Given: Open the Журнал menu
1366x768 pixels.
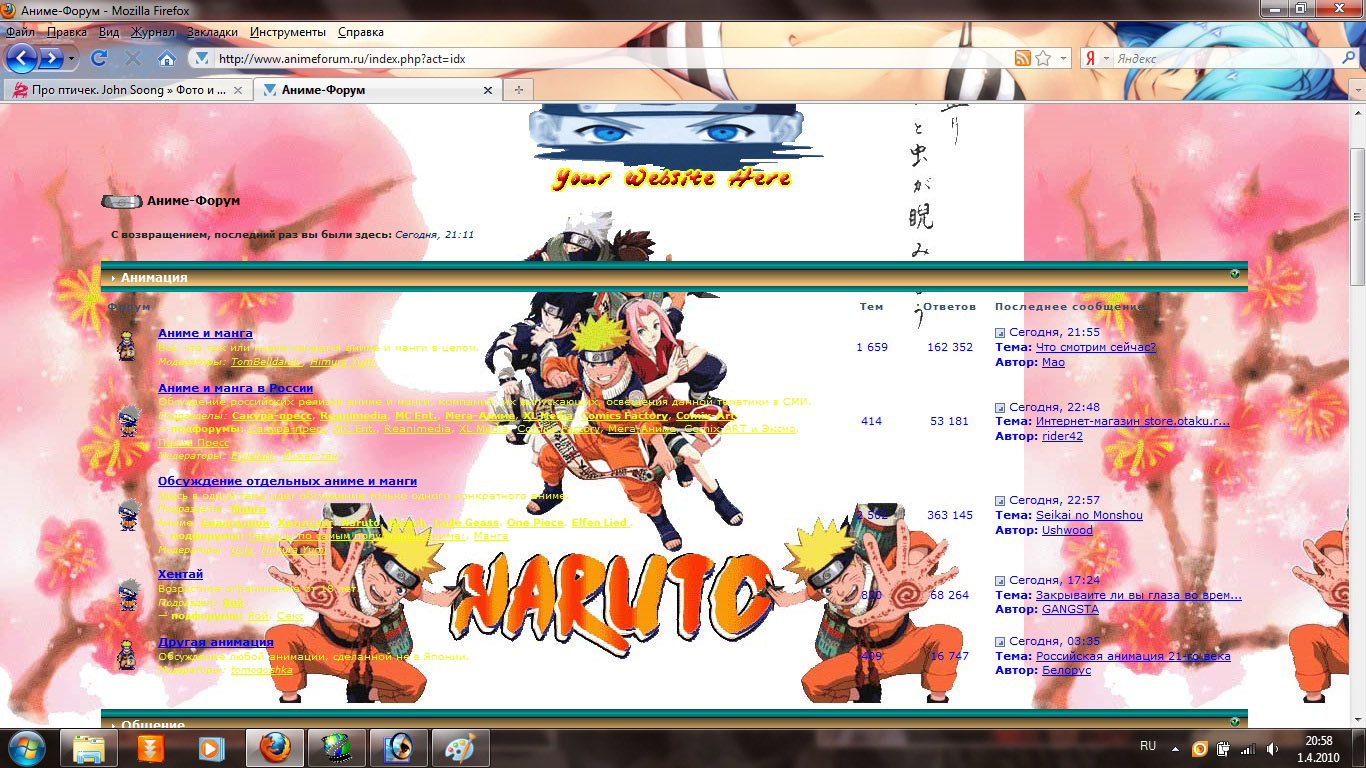Looking at the screenshot, I should [153, 32].
